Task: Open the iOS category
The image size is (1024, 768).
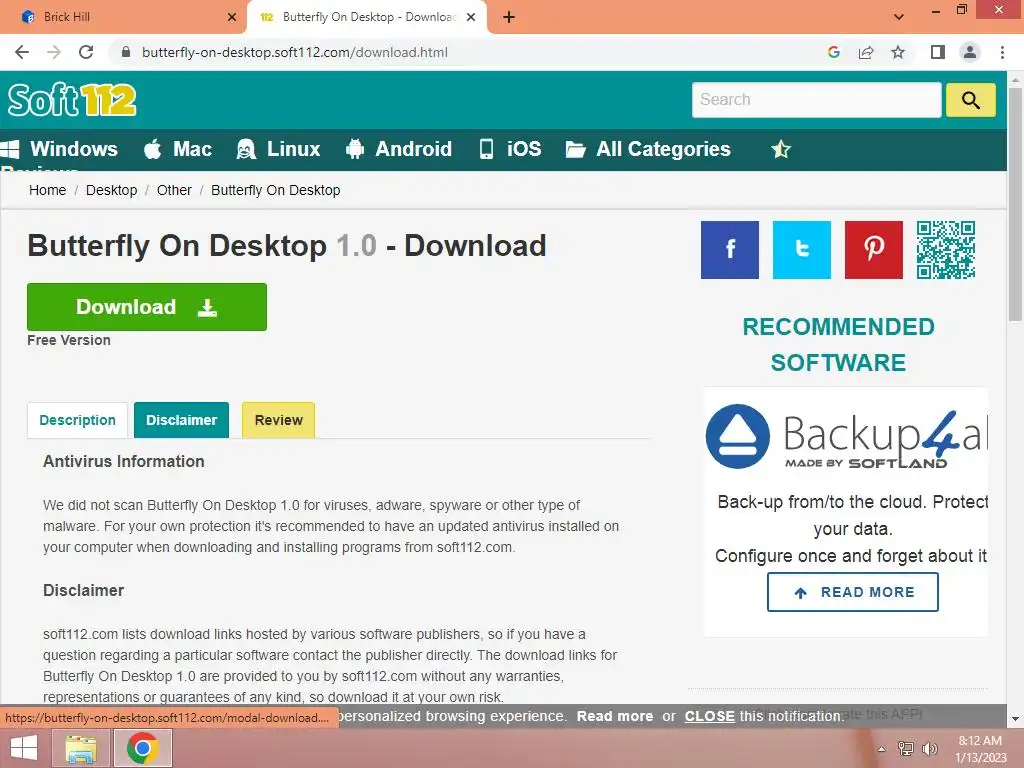Action: (510, 149)
